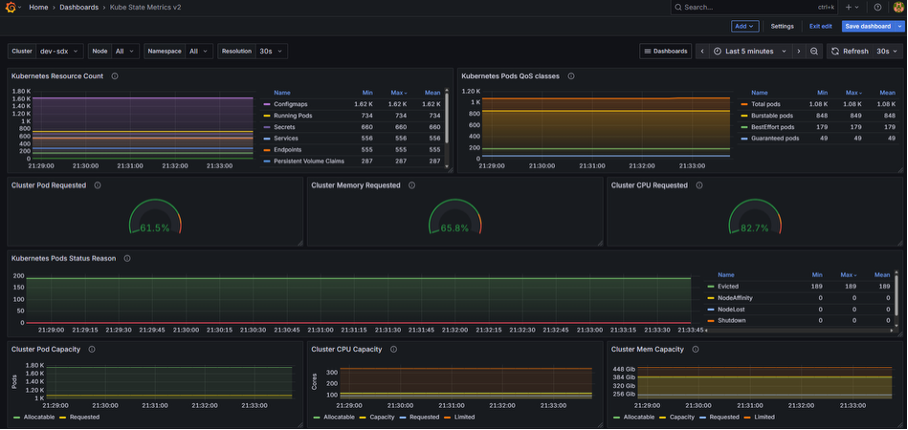Expand the Last 5 minutes time picker

[x=749, y=51]
